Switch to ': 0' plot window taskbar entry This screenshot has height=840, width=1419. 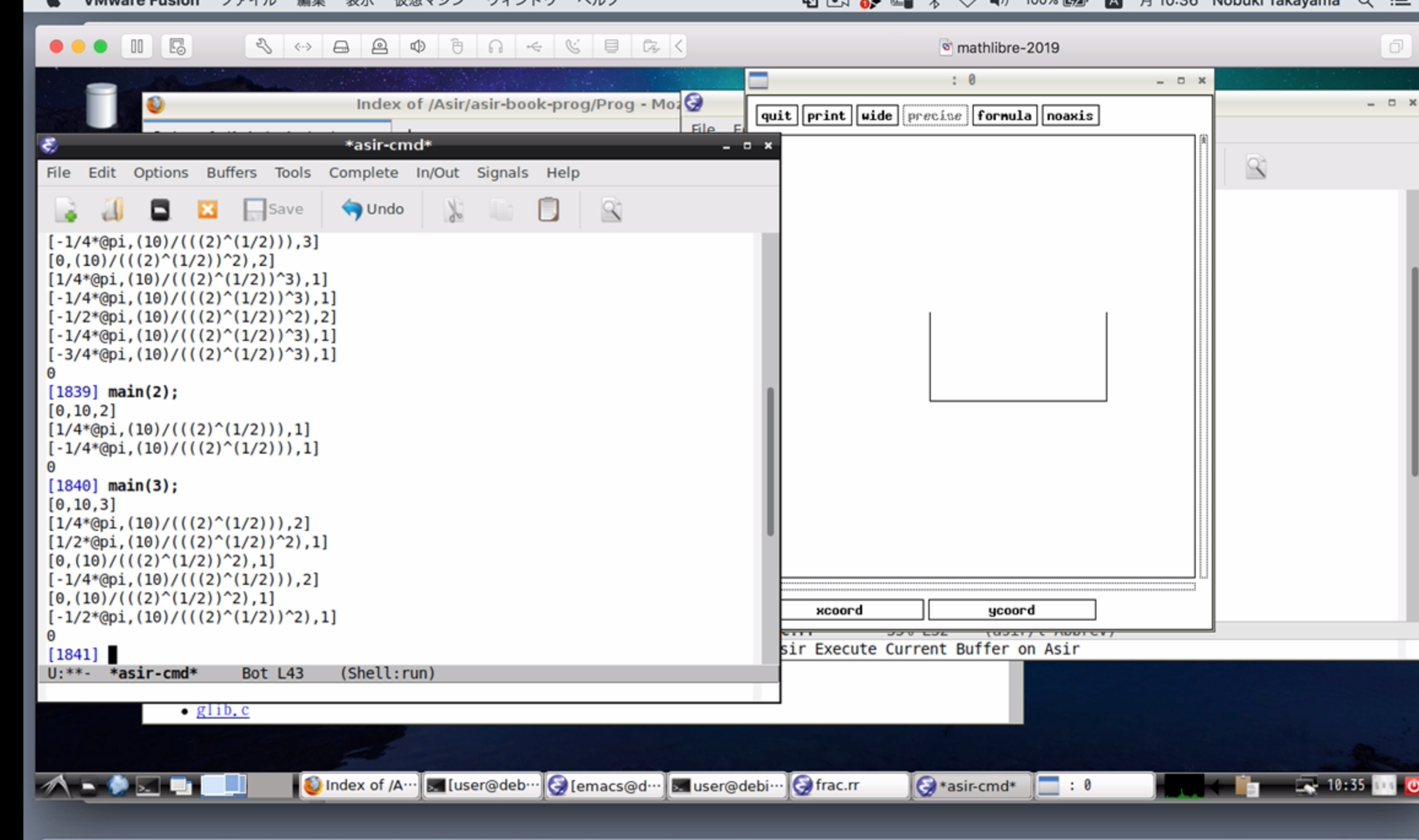click(x=1095, y=785)
